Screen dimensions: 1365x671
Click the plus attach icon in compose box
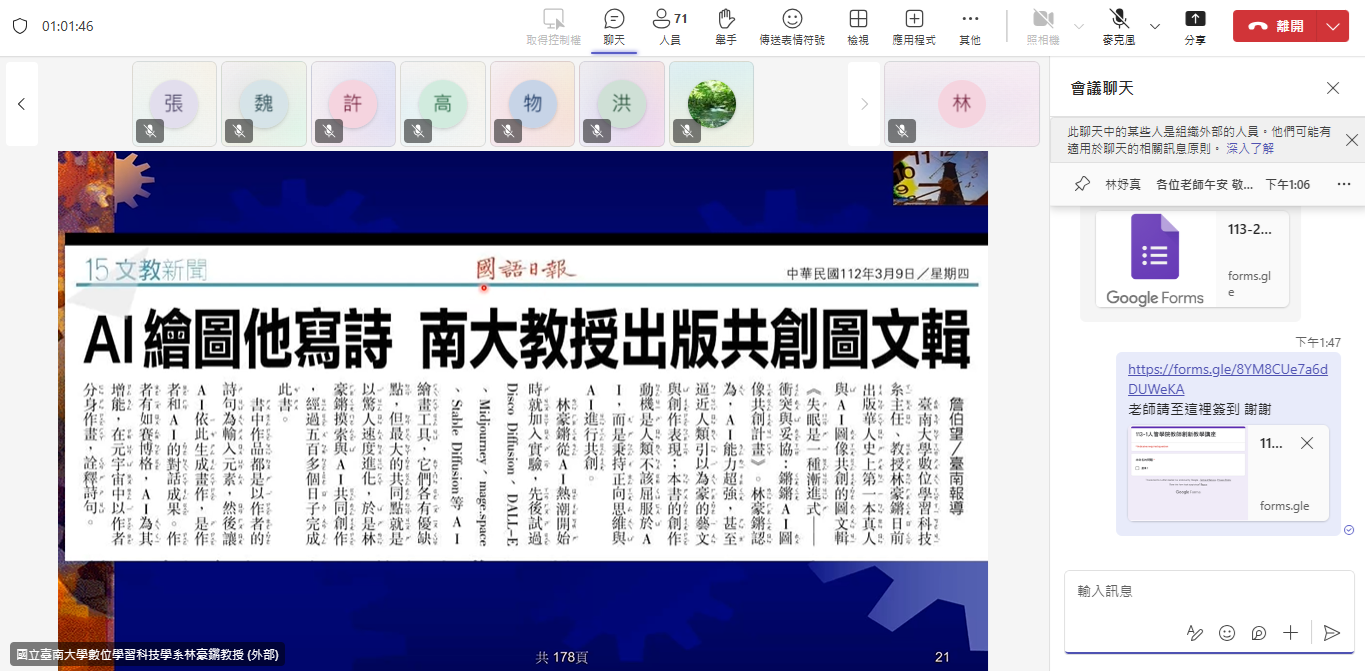(x=1290, y=632)
